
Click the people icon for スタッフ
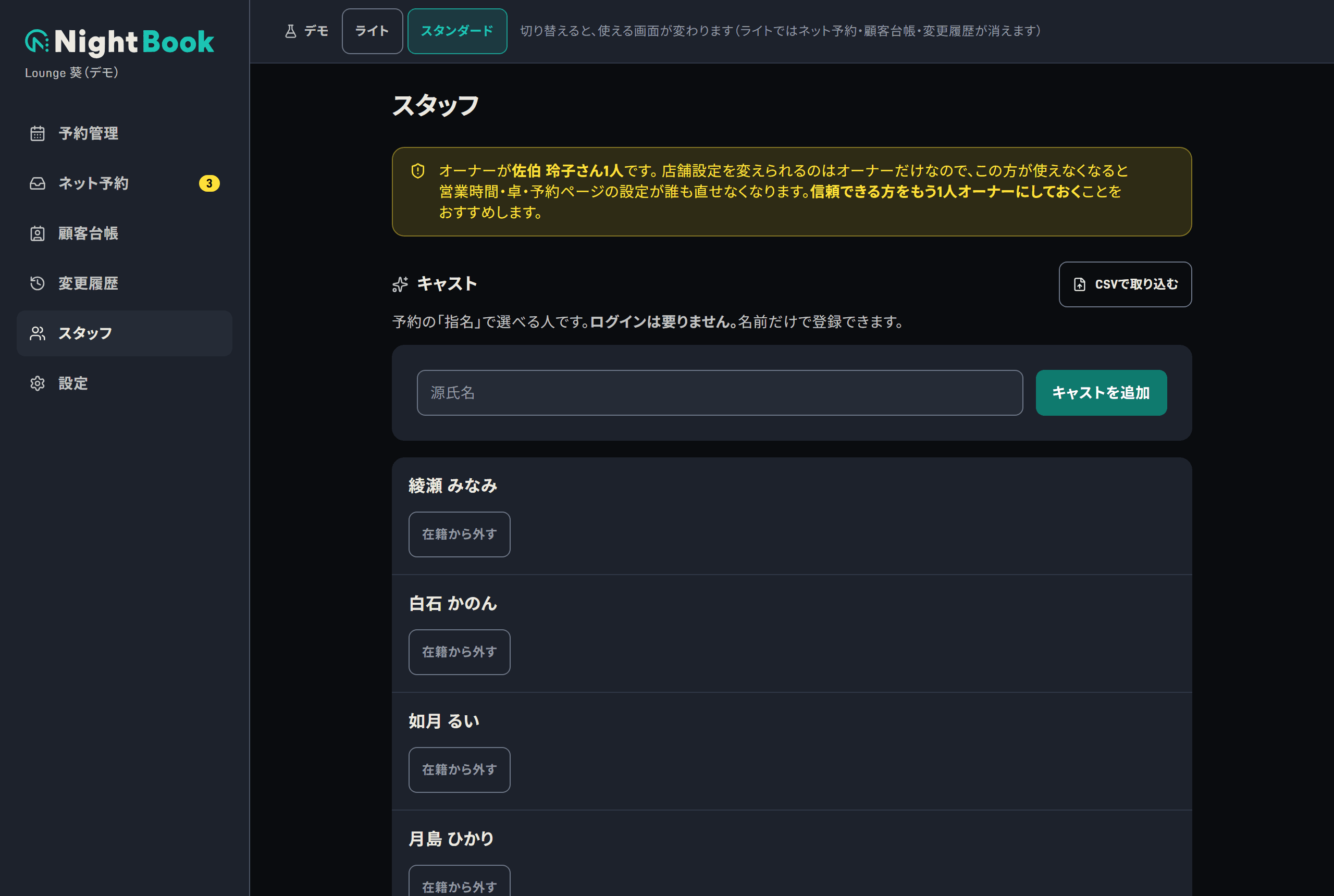coord(37,333)
